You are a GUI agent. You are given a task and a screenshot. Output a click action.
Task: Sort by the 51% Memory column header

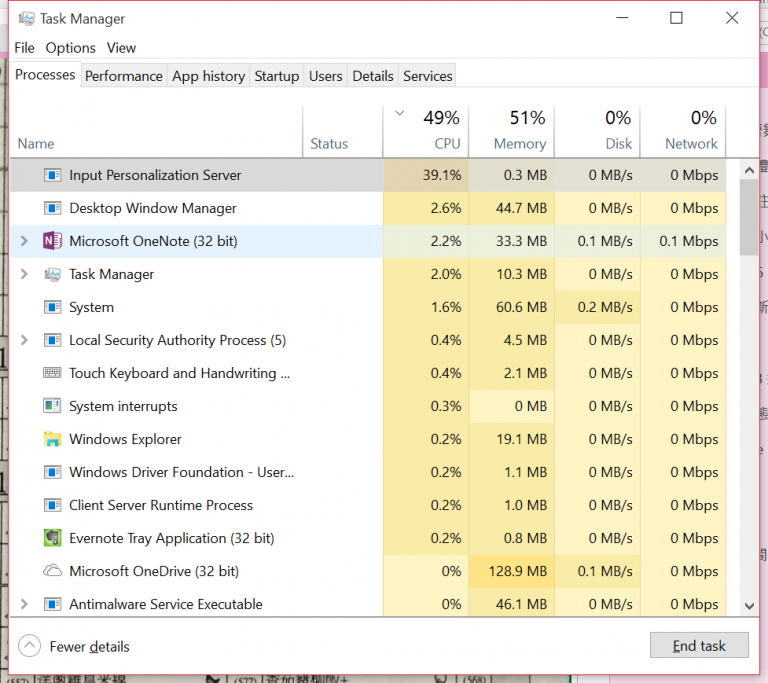[511, 132]
